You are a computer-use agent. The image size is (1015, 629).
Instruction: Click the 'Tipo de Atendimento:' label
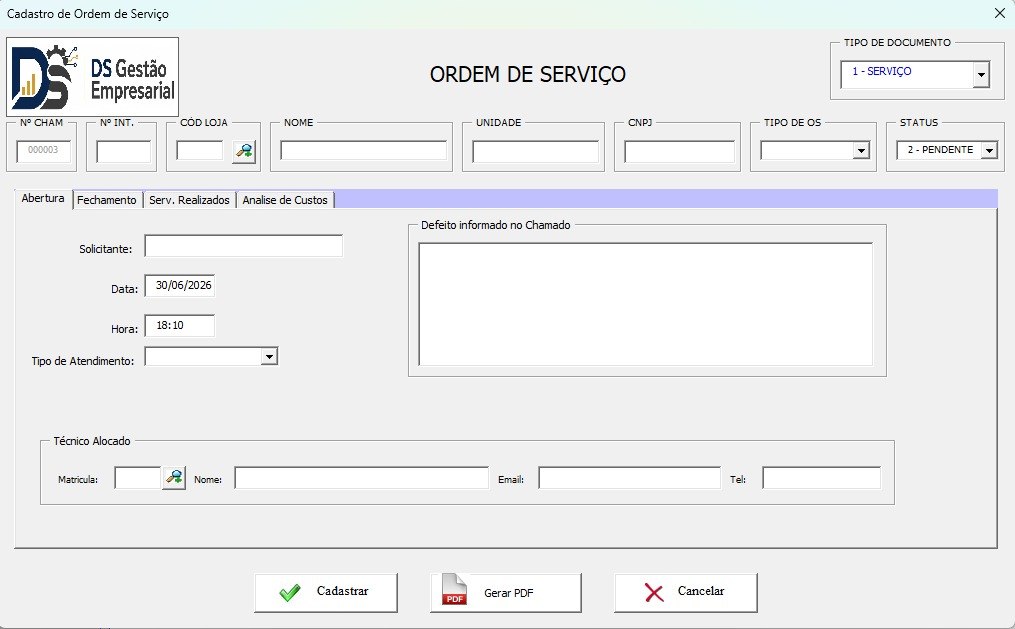83,361
